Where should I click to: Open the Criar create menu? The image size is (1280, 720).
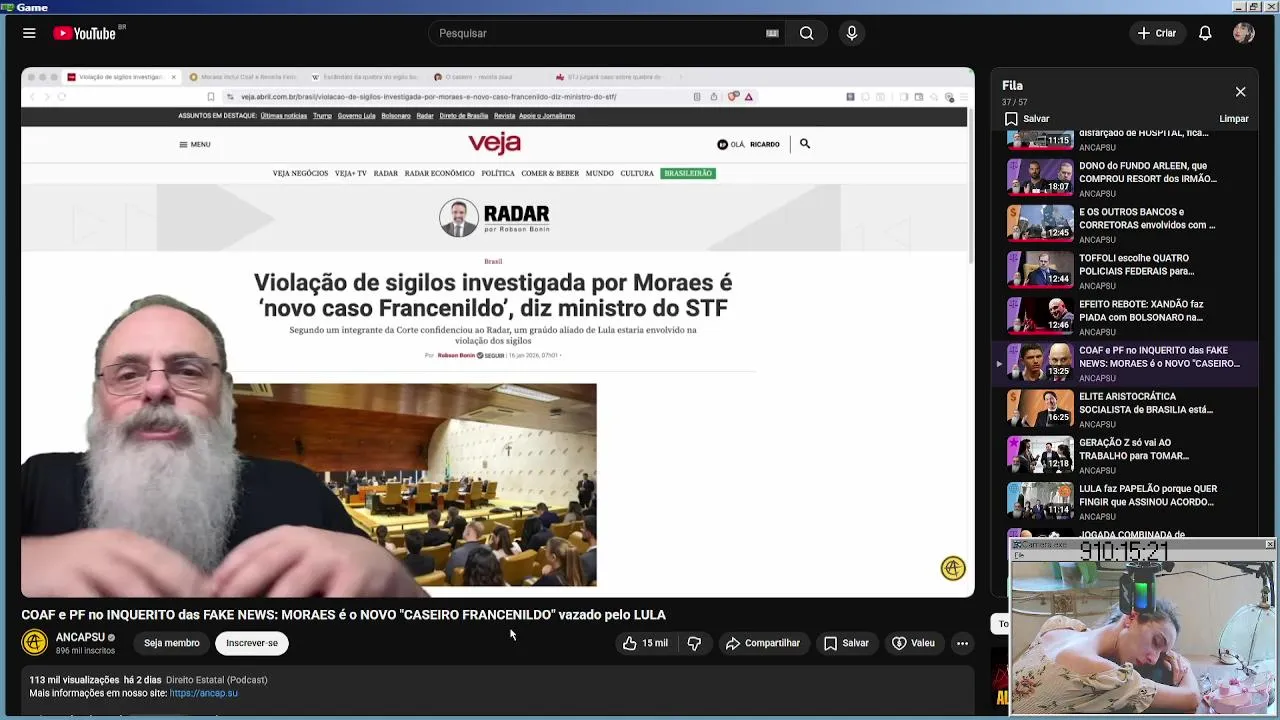[x=1157, y=33]
